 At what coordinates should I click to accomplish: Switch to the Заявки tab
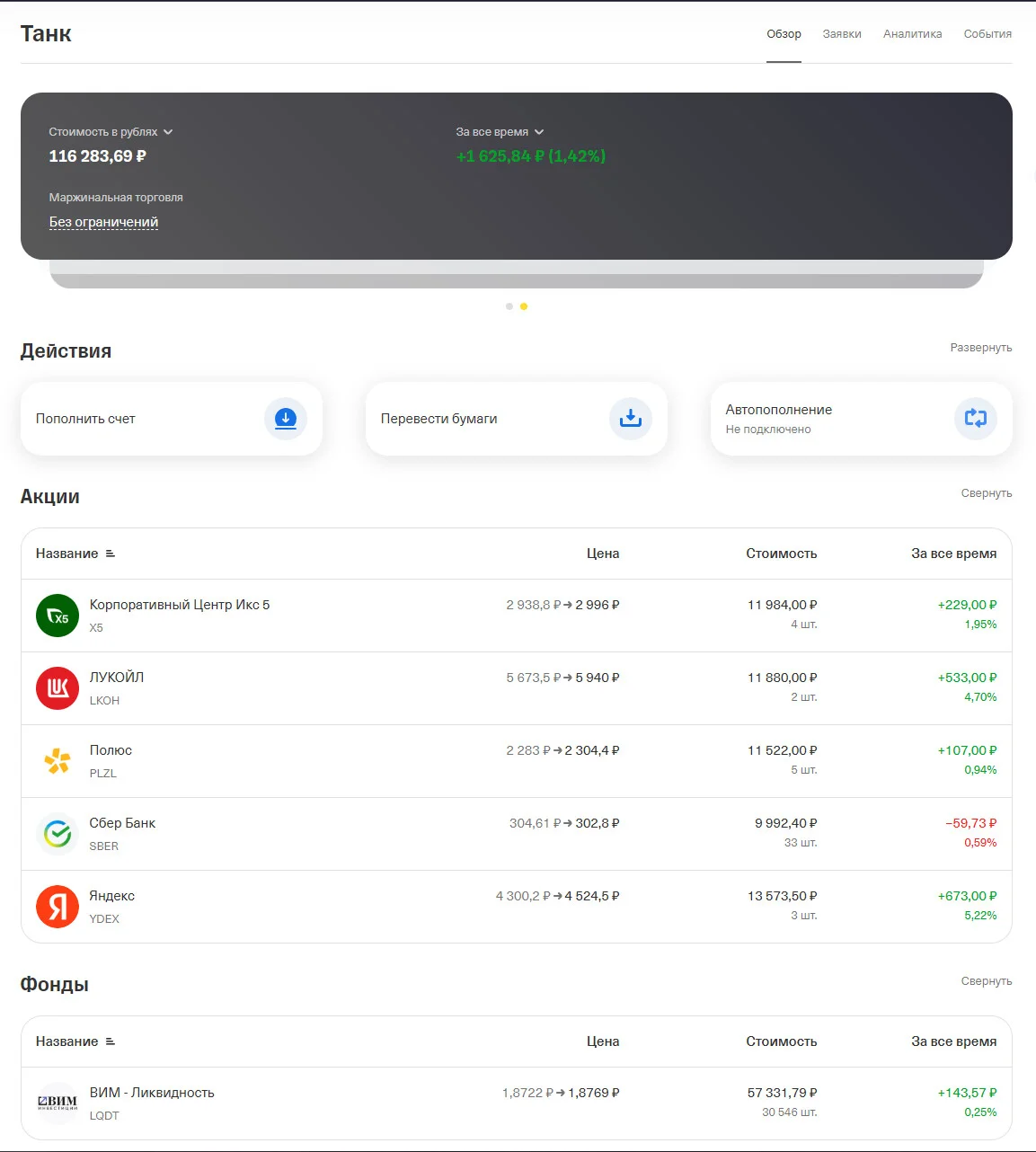[x=842, y=34]
